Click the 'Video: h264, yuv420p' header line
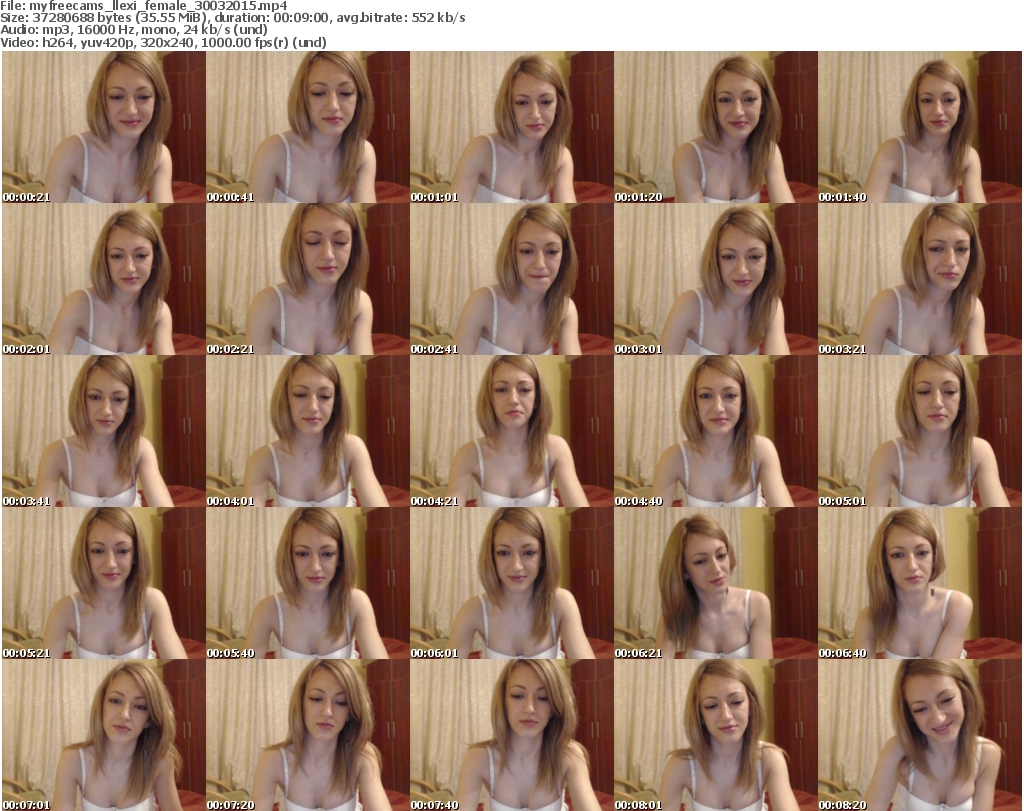 click(163, 42)
